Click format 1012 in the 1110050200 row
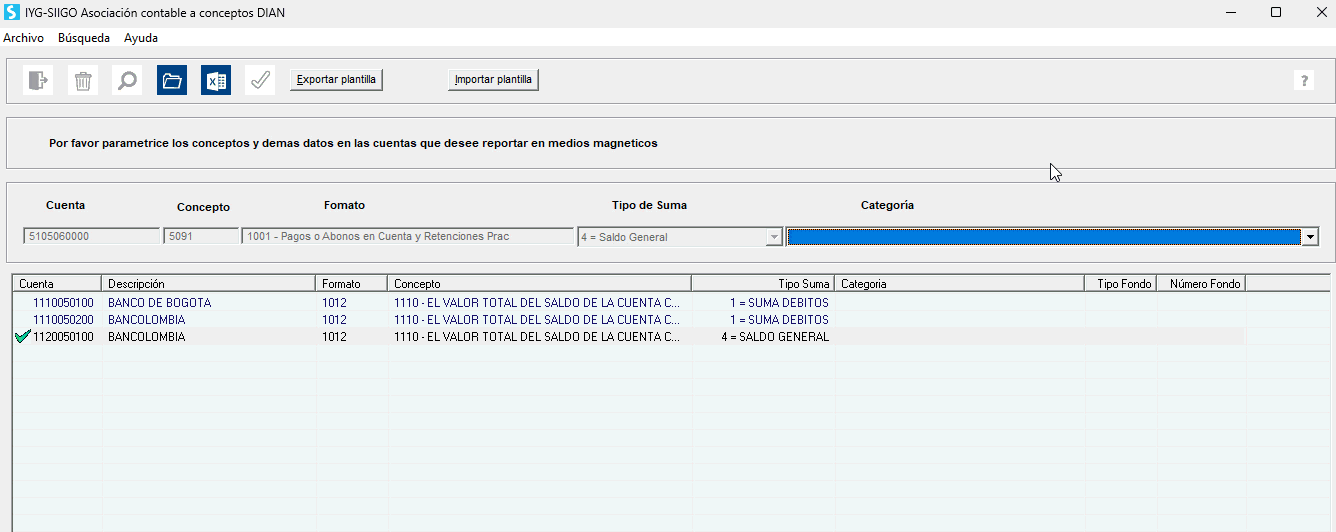 [334, 320]
